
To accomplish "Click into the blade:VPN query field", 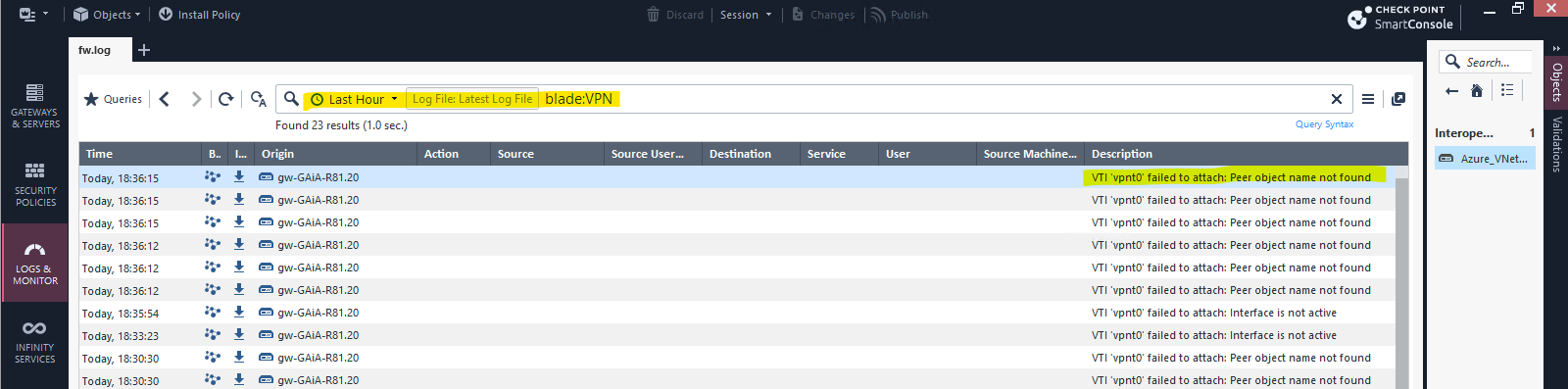I will coord(578,99).
